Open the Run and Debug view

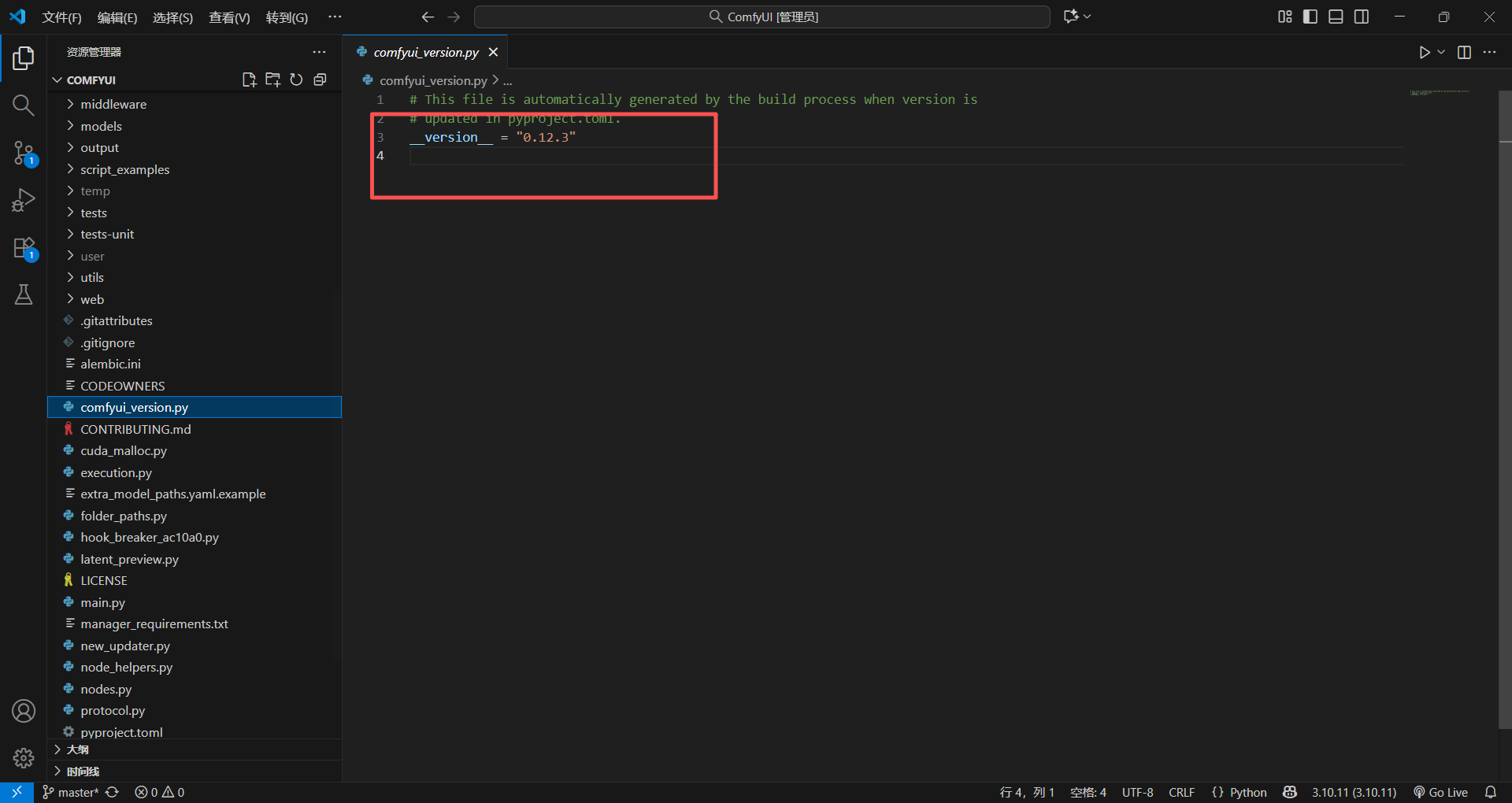point(24,201)
